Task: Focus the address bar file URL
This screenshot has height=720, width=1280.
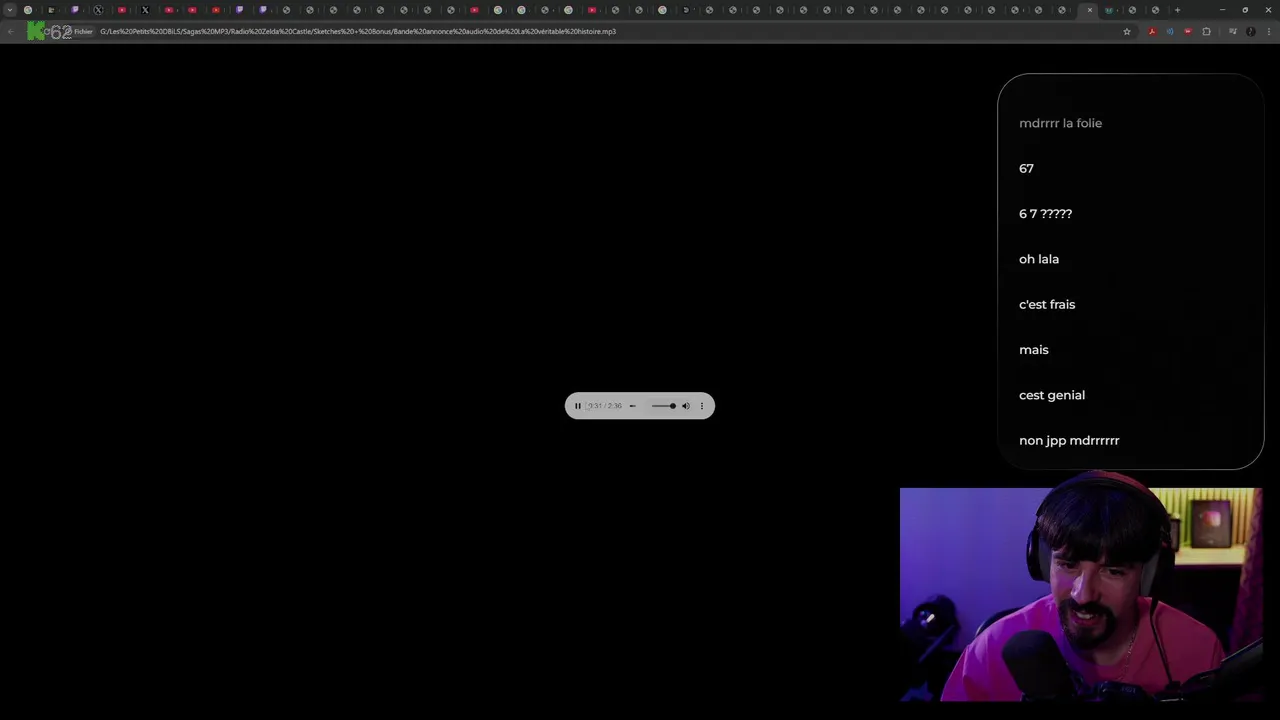Action: (x=358, y=32)
